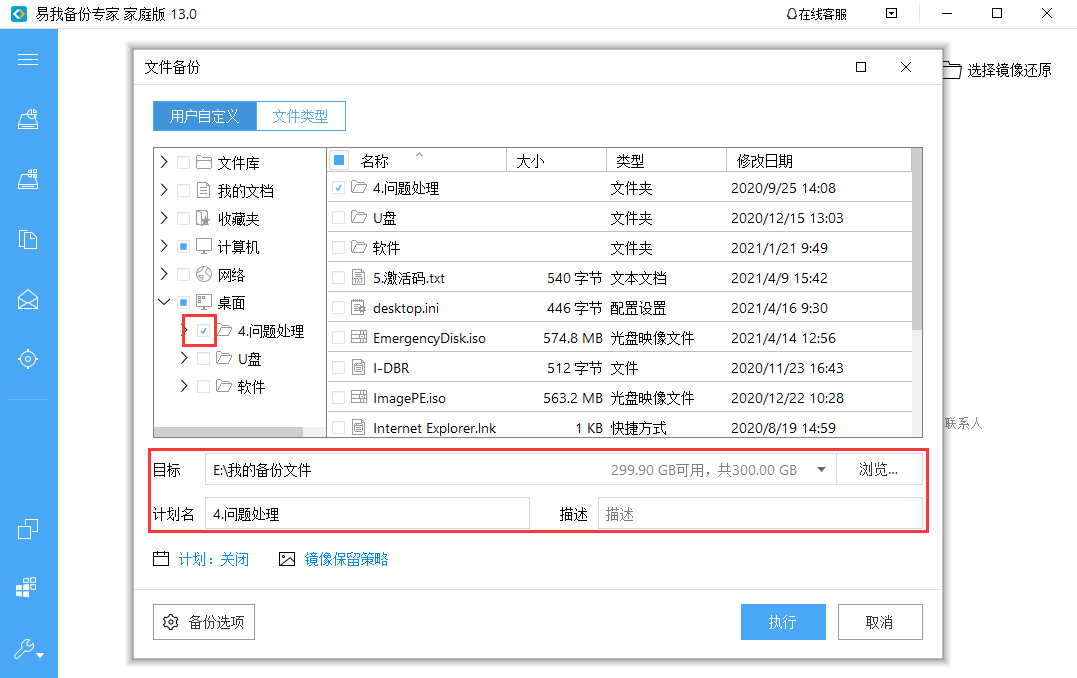Open file backup from the sidebar

tap(28, 239)
